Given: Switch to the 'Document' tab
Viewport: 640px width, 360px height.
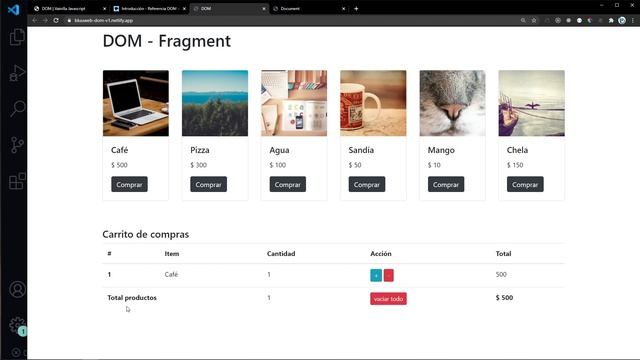Looking at the screenshot, I should click(x=309, y=9).
